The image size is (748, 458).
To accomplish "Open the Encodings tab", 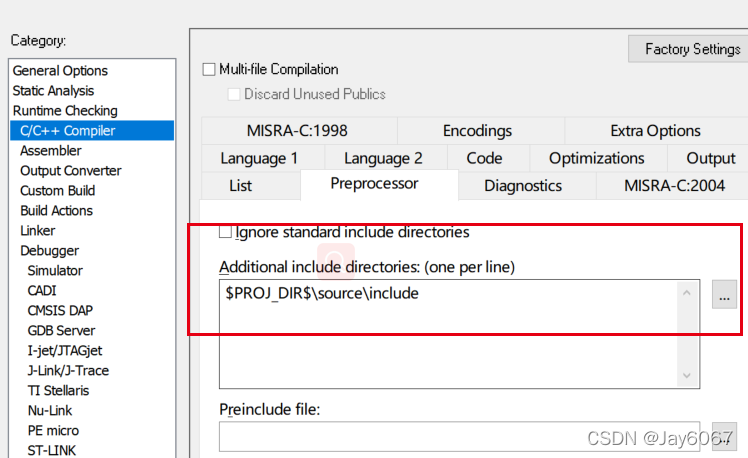I will 480,131.
